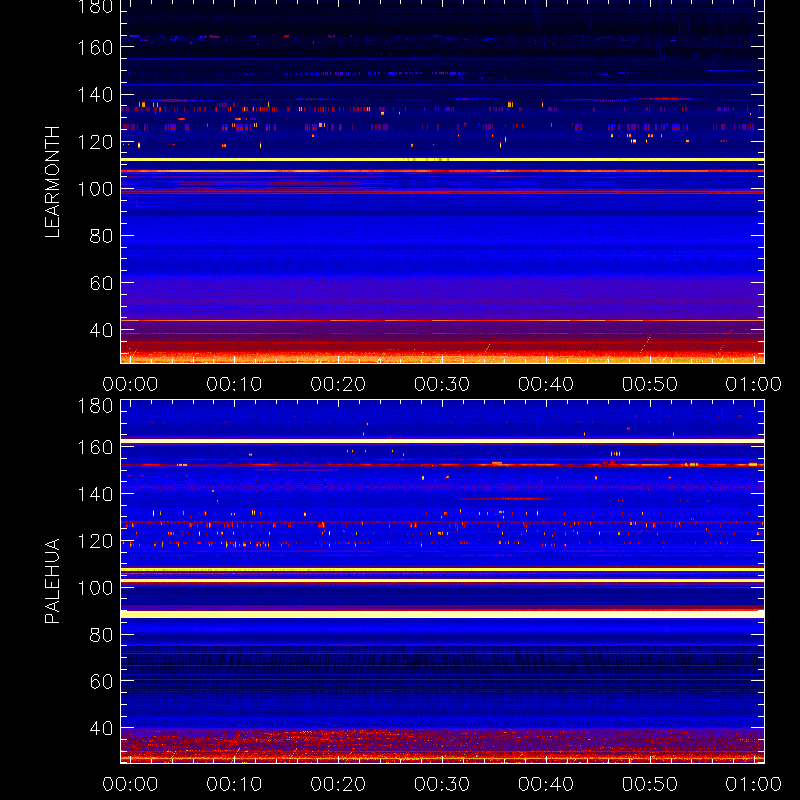Click the white band near 162 in Palehua spectrogram

click(442, 441)
